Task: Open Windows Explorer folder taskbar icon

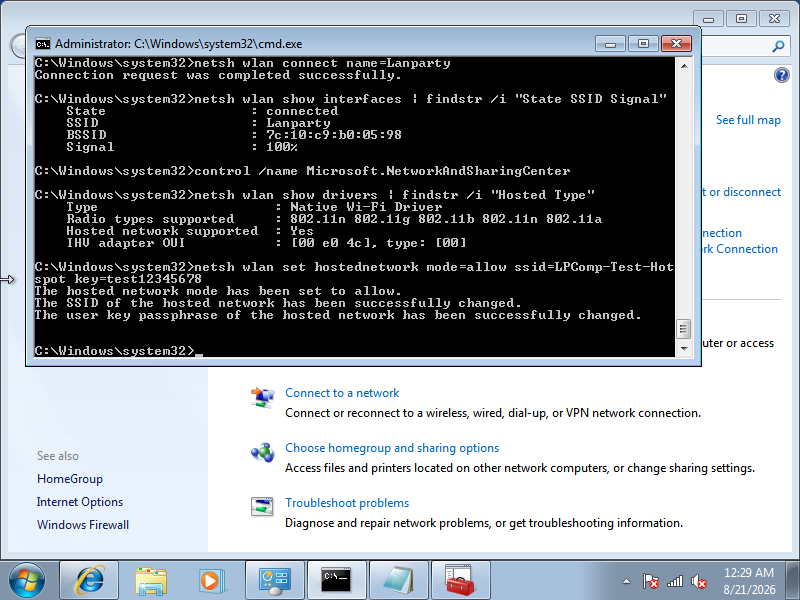Action: point(151,580)
